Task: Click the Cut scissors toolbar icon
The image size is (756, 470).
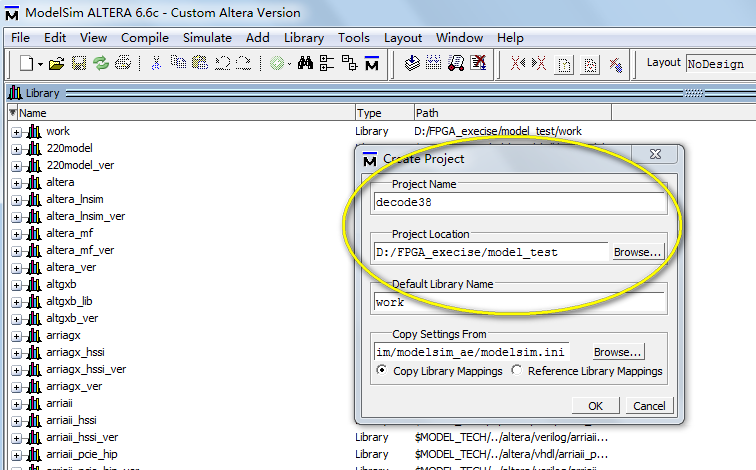Action: pyautogui.click(x=156, y=63)
